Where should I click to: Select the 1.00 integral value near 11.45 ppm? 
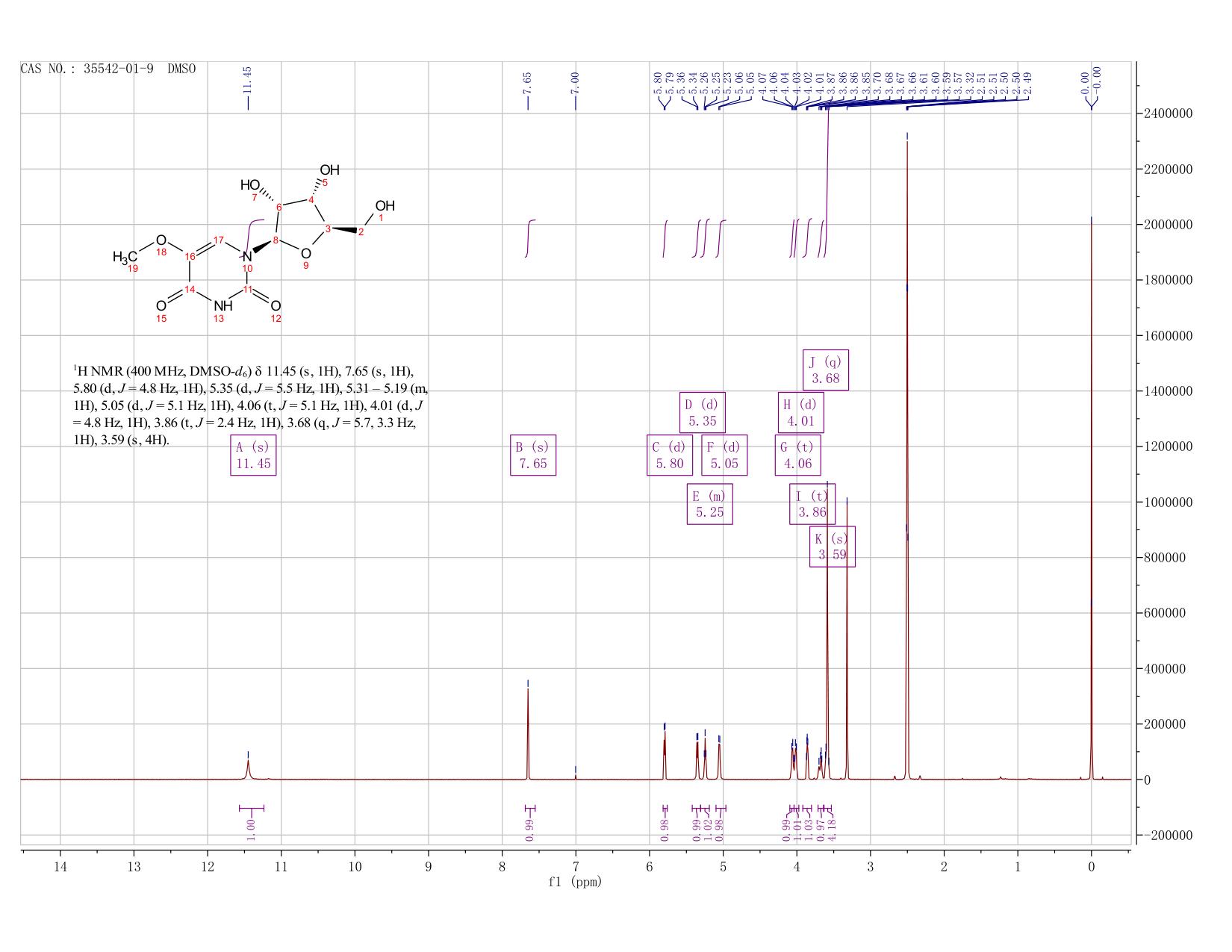pyautogui.click(x=251, y=830)
